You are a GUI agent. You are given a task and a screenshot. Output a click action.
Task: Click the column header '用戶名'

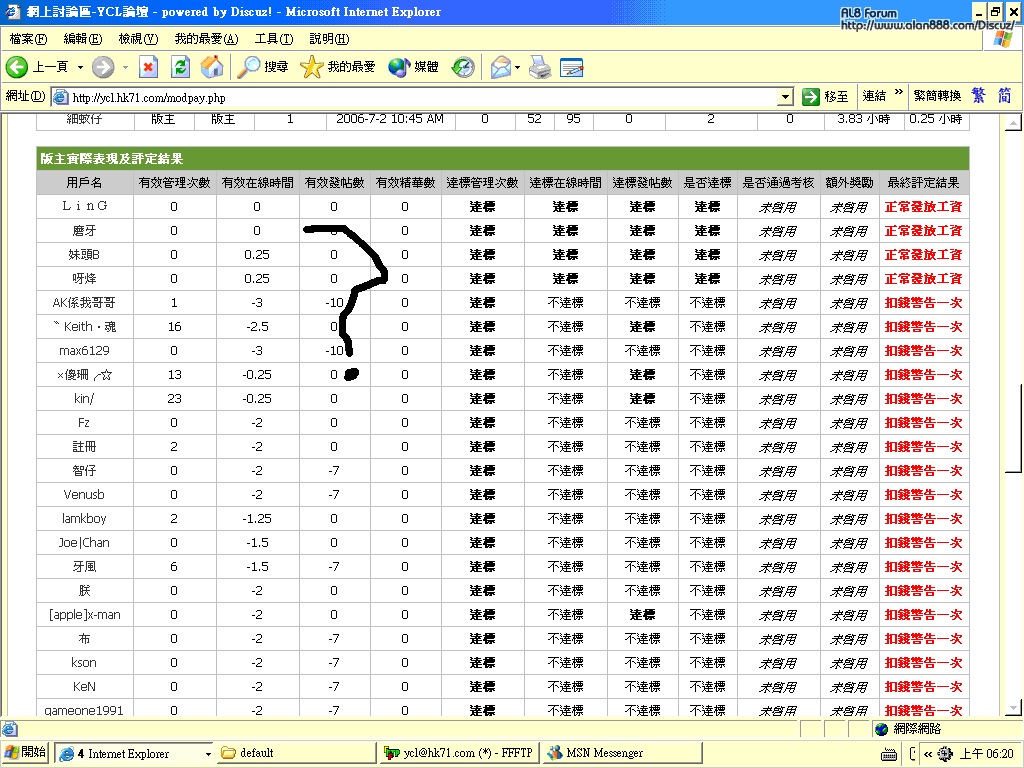84,183
